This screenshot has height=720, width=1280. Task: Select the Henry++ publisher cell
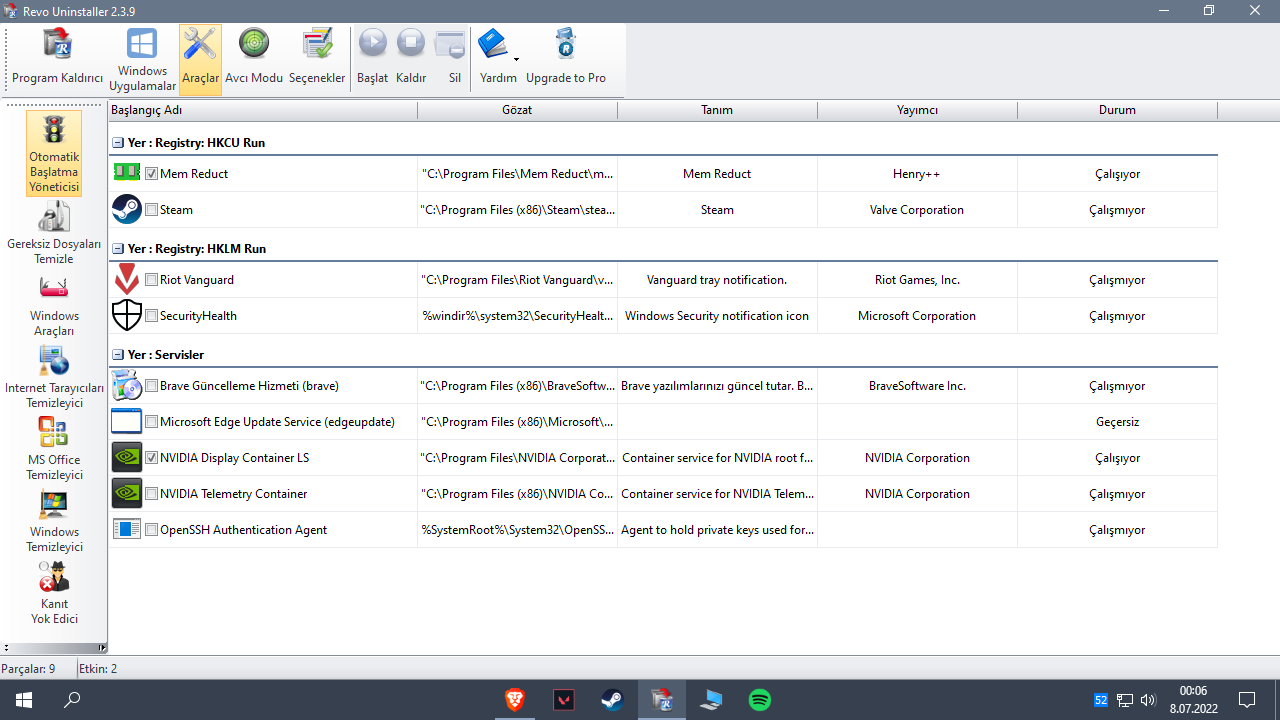[917, 174]
